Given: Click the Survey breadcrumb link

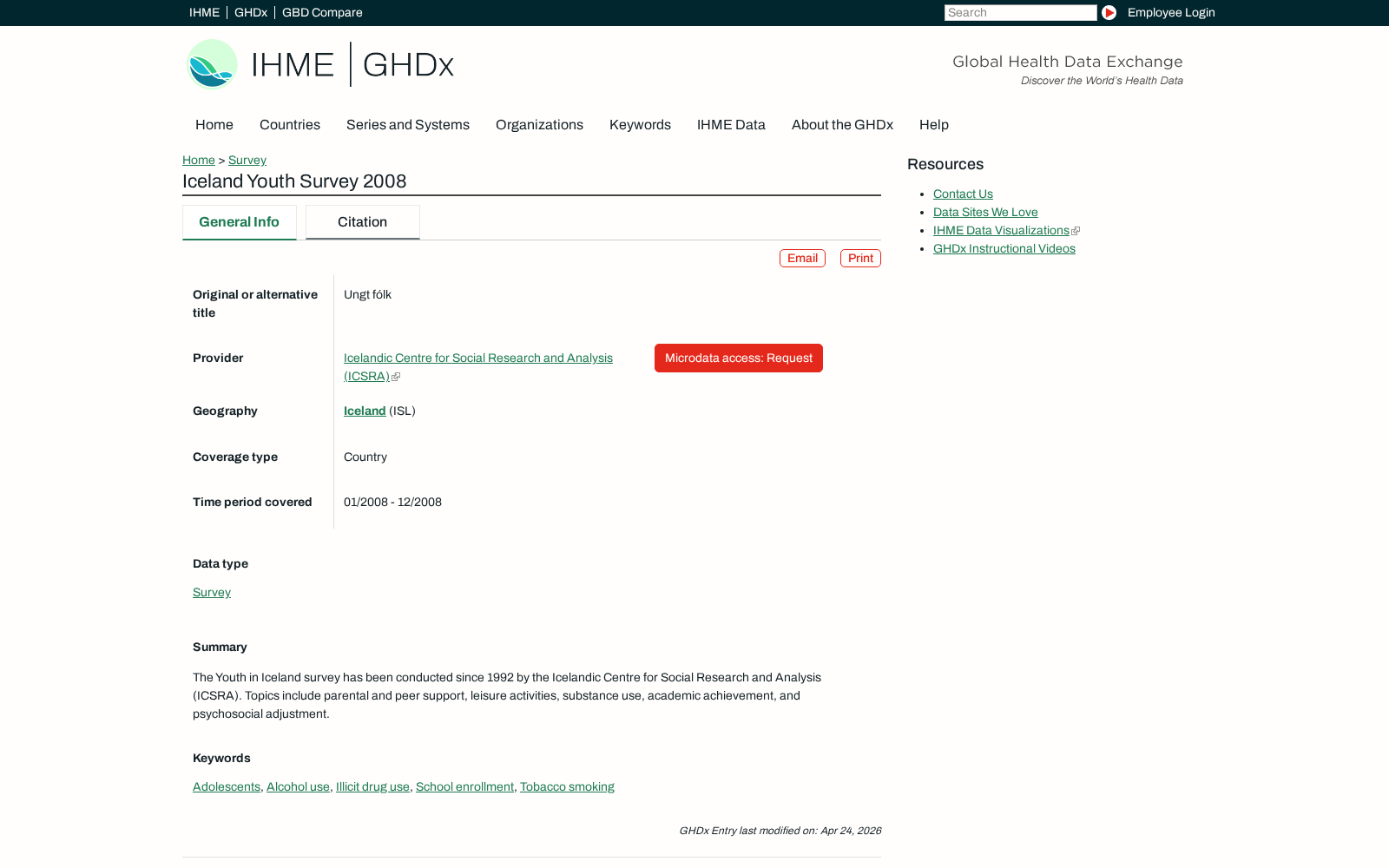Looking at the screenshot, I should coord(247,161).
